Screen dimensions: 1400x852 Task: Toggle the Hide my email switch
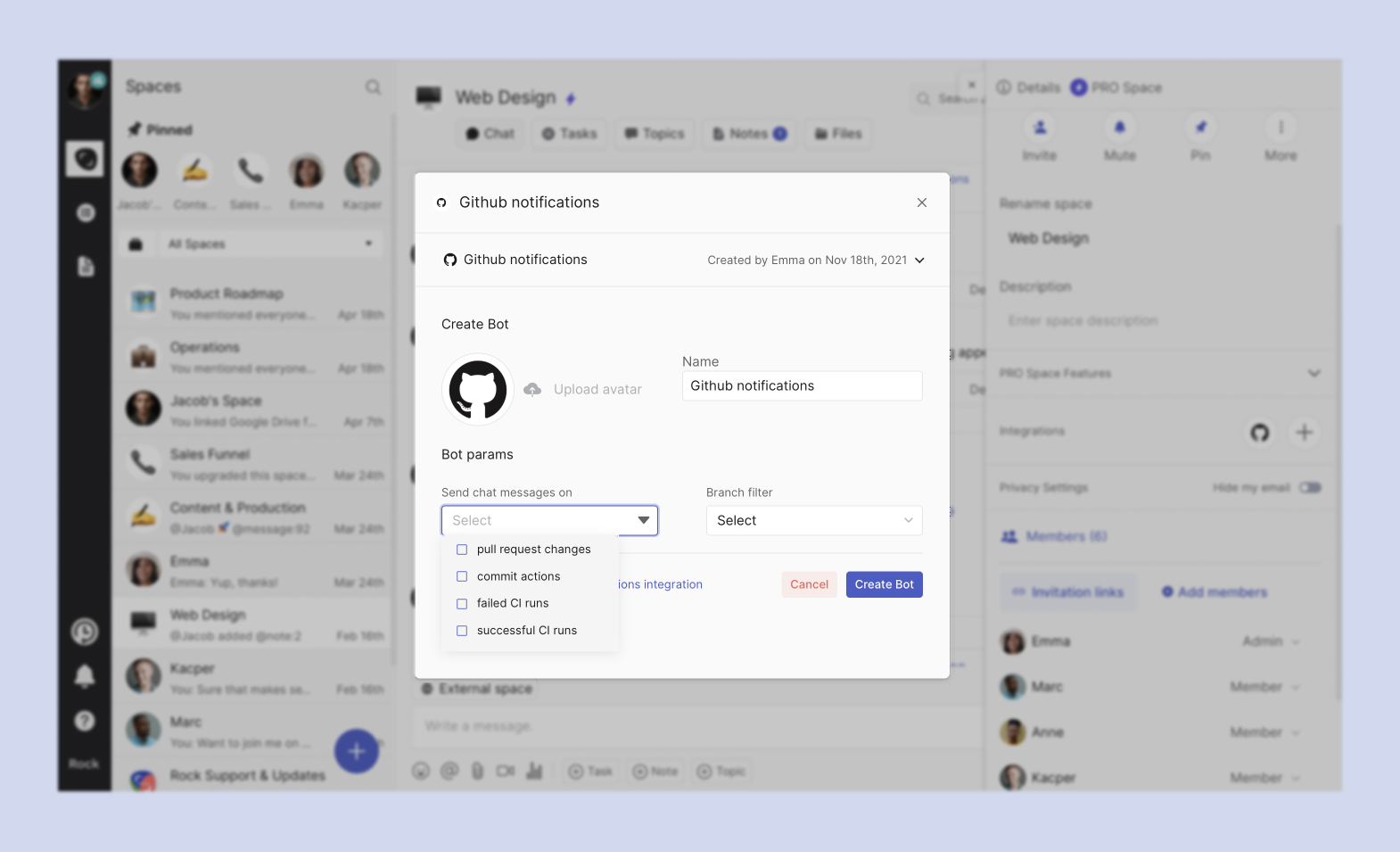coord(1310,488)
